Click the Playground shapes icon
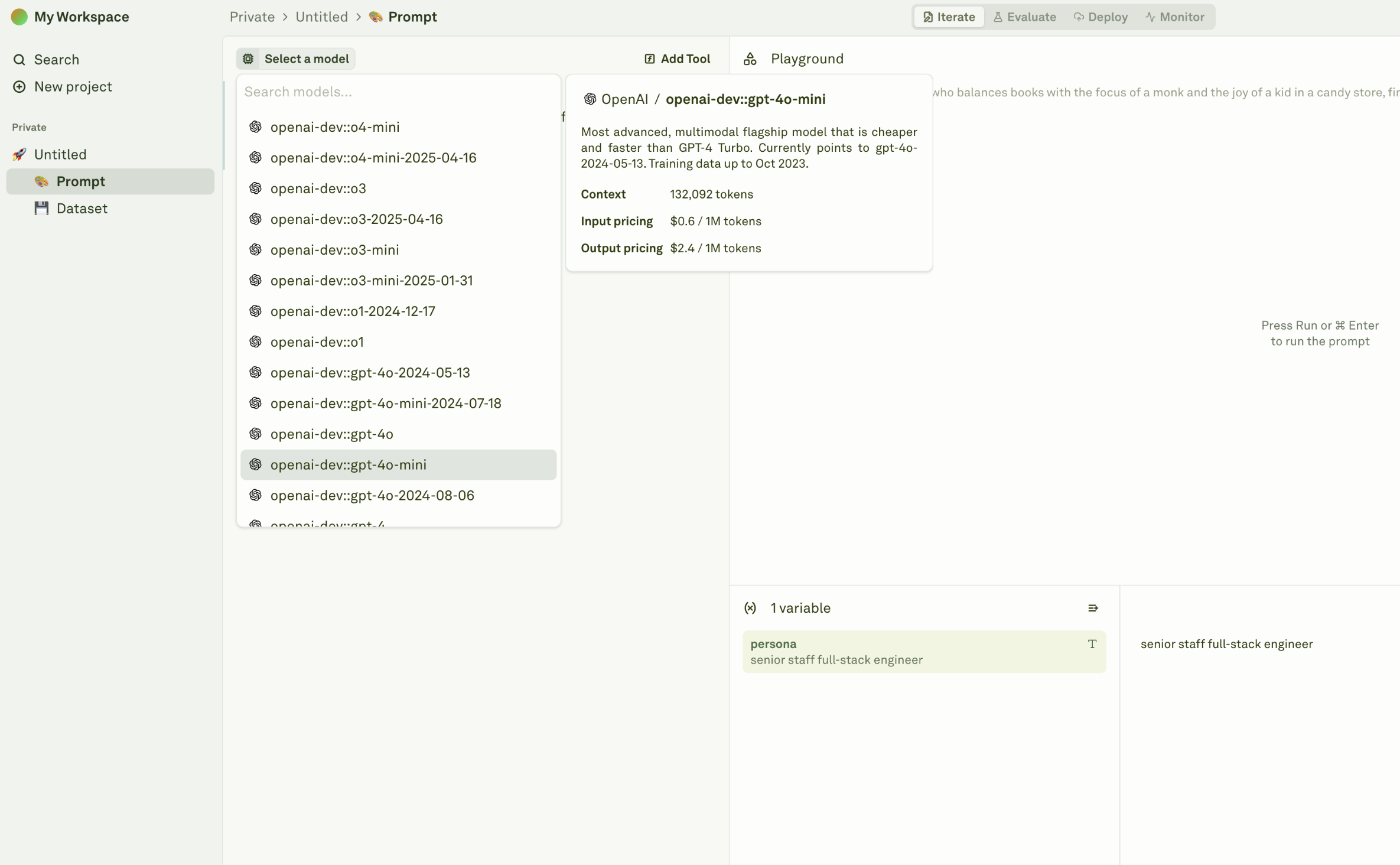Image resolution: width=1400 pixels, height=865 pixels. pos(750,58)
